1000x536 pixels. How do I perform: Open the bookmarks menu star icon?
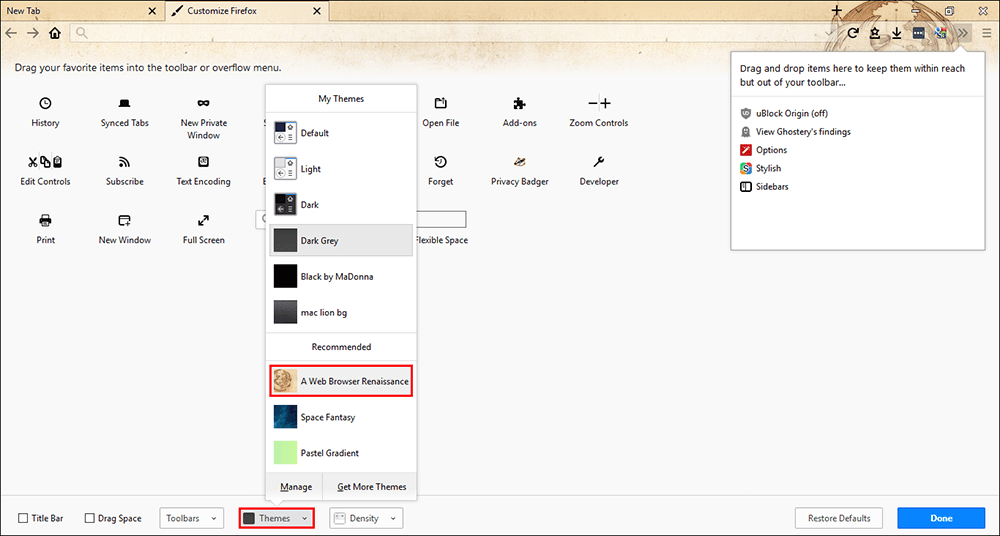875,33
